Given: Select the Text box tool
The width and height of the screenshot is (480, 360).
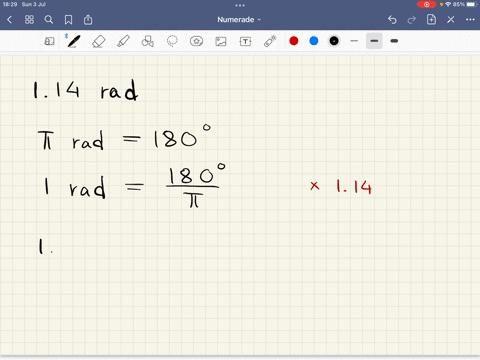Looking at the screenshot, I should pos(245,41).
